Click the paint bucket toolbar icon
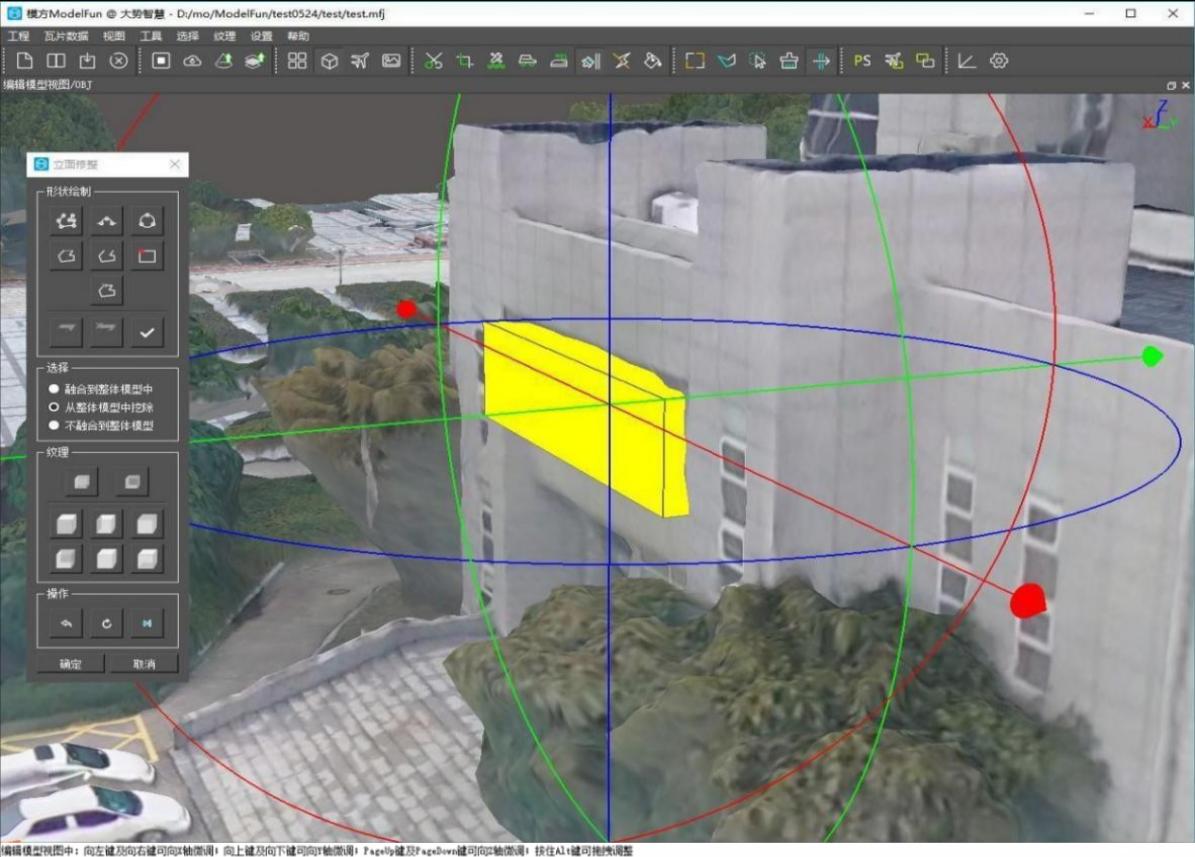This screenshot has width=1195, height=857. point(652,61)
